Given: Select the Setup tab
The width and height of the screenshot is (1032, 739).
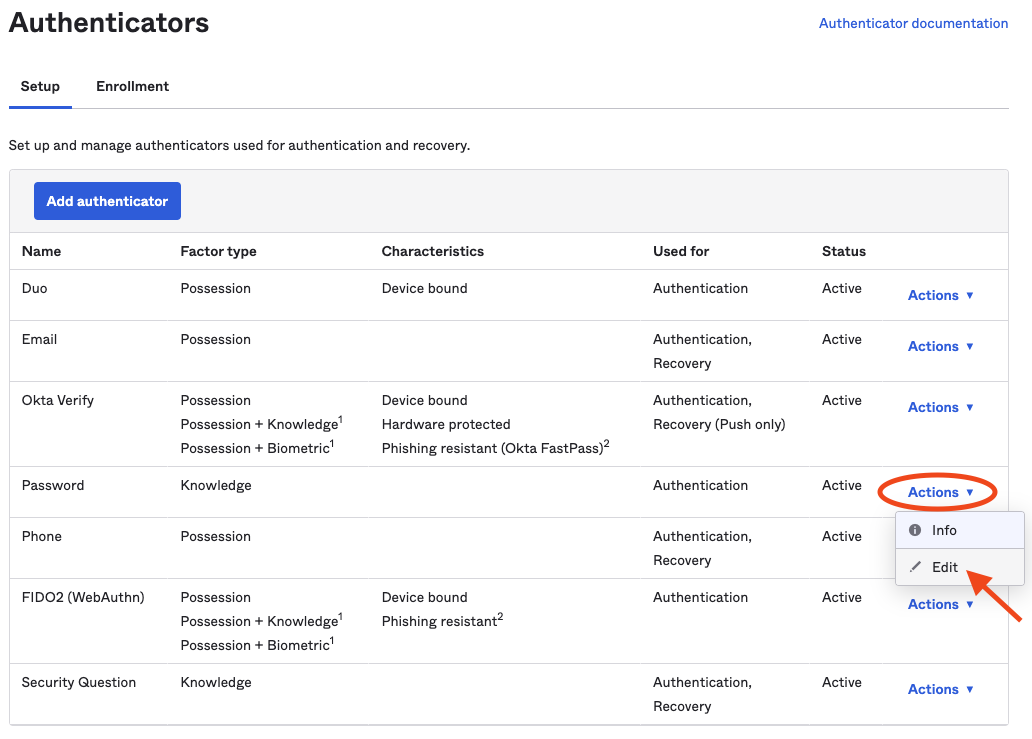Looking at the screenshot, I should click(x=40, y=86).
